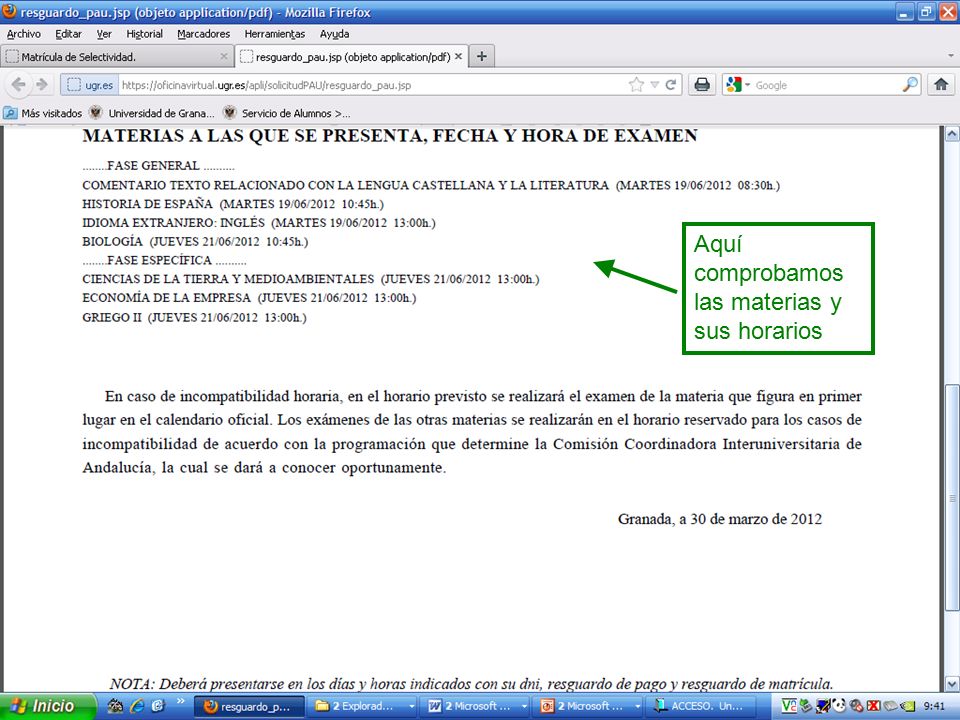Image resolution: width=960 pixels, height=720 pixels.
Task: Open the URL history dropdown arrow
Action: [654, 84]
